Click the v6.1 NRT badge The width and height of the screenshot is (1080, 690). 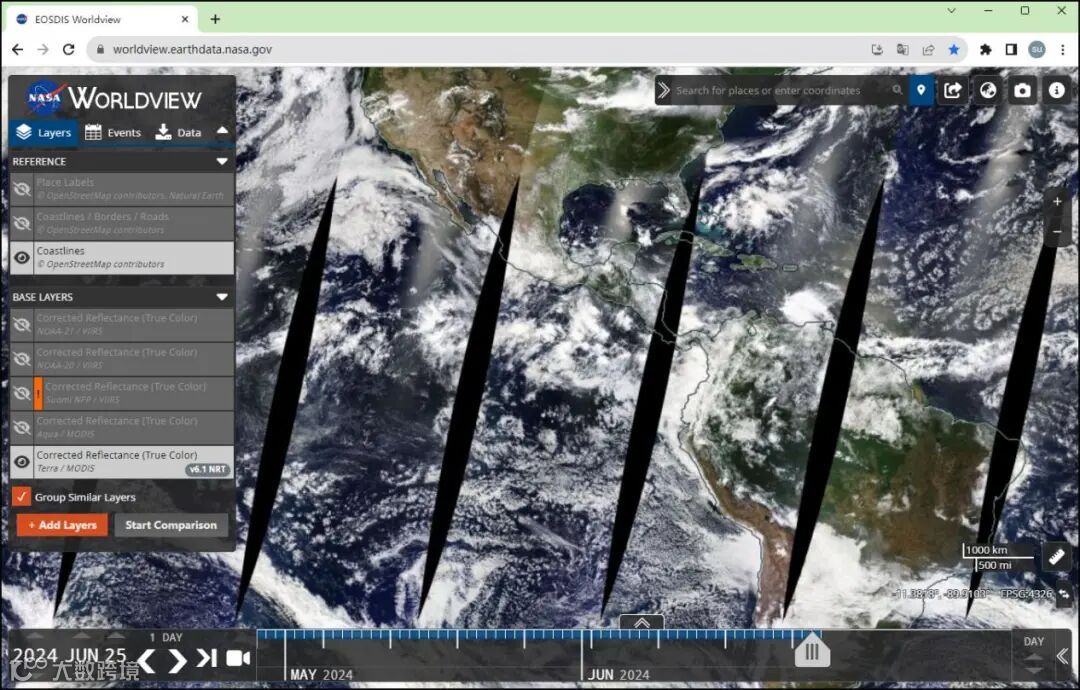pyautogui.click(x=207, y=469)
